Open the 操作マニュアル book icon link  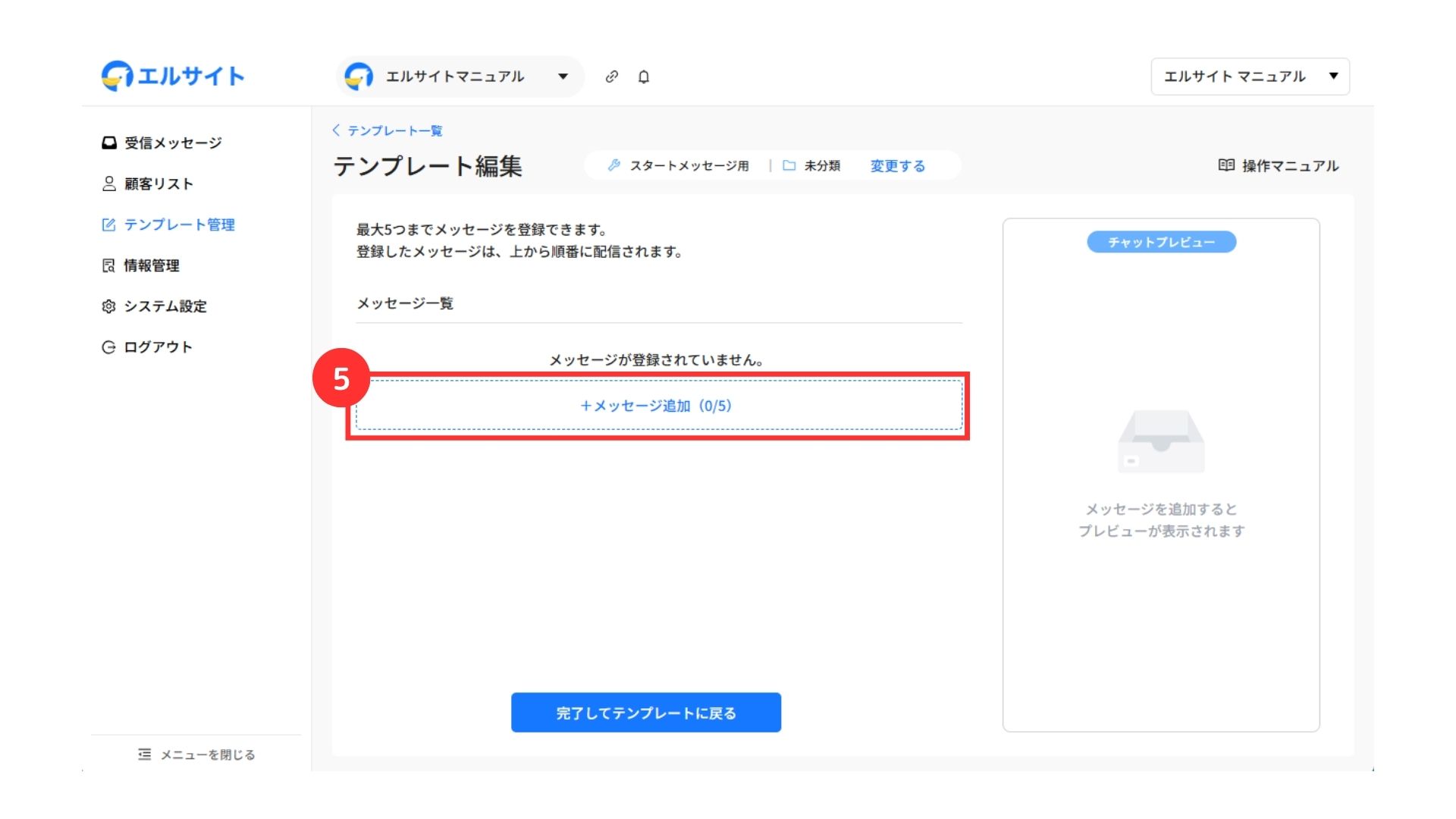click(x=1225, y=165)
